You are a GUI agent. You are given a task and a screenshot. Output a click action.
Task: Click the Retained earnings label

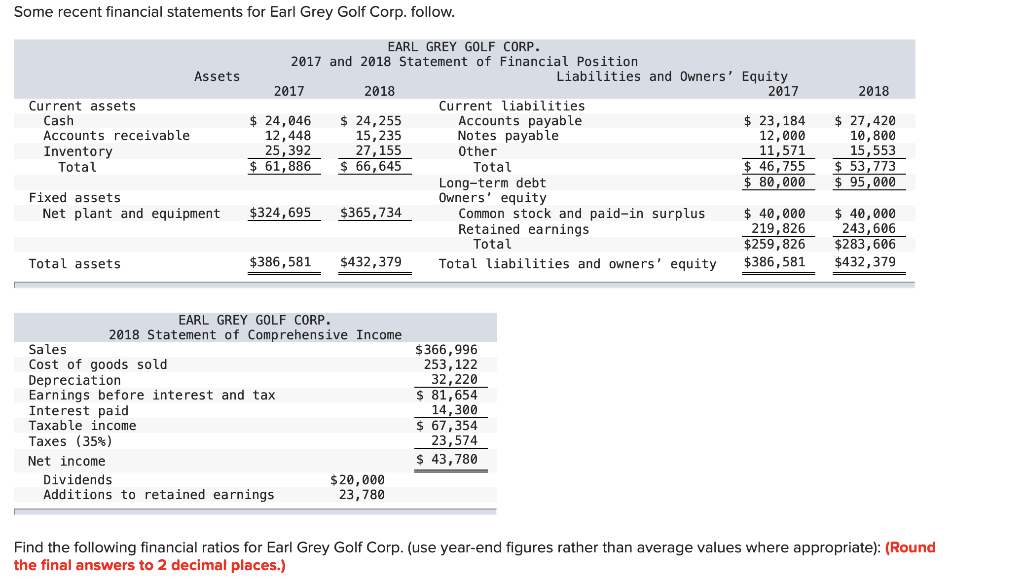(524, 229)
